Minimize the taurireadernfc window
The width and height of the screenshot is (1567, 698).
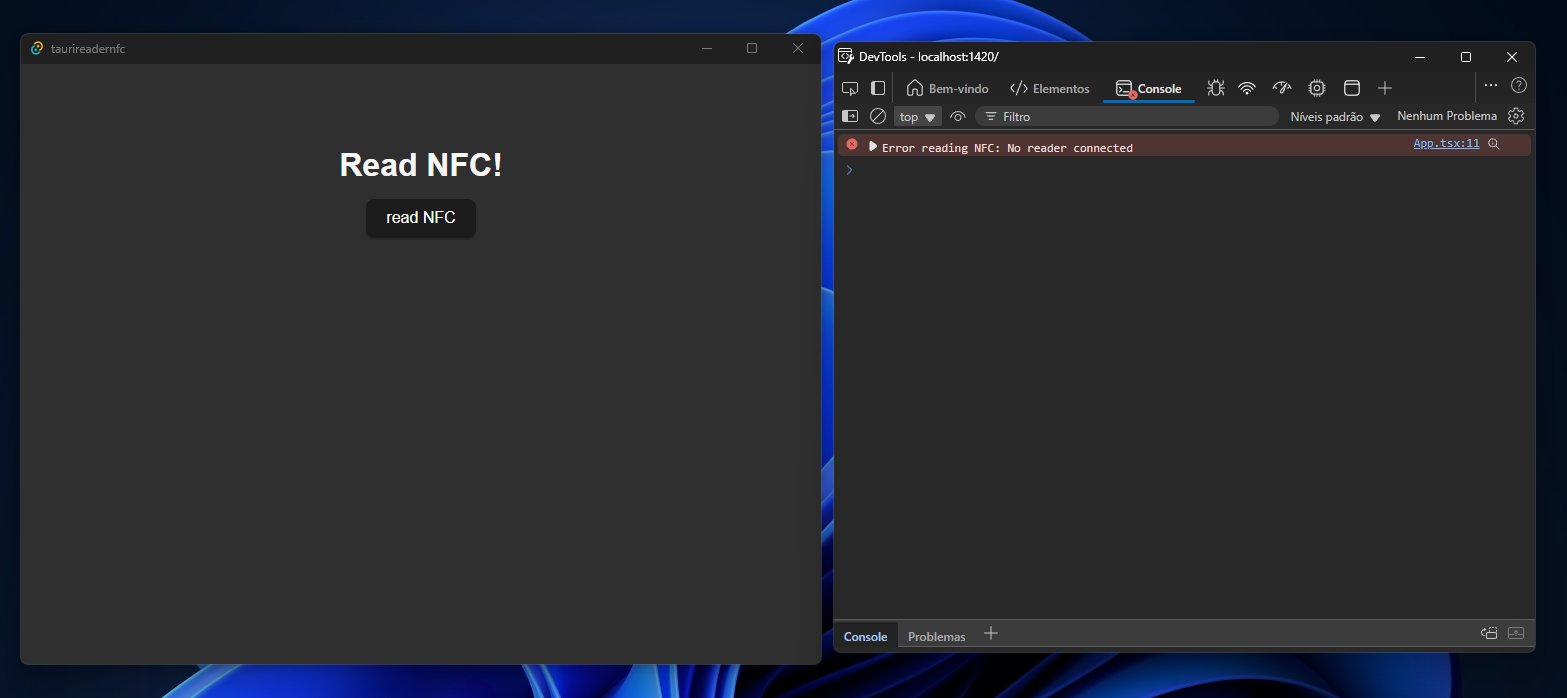point(706,48)
